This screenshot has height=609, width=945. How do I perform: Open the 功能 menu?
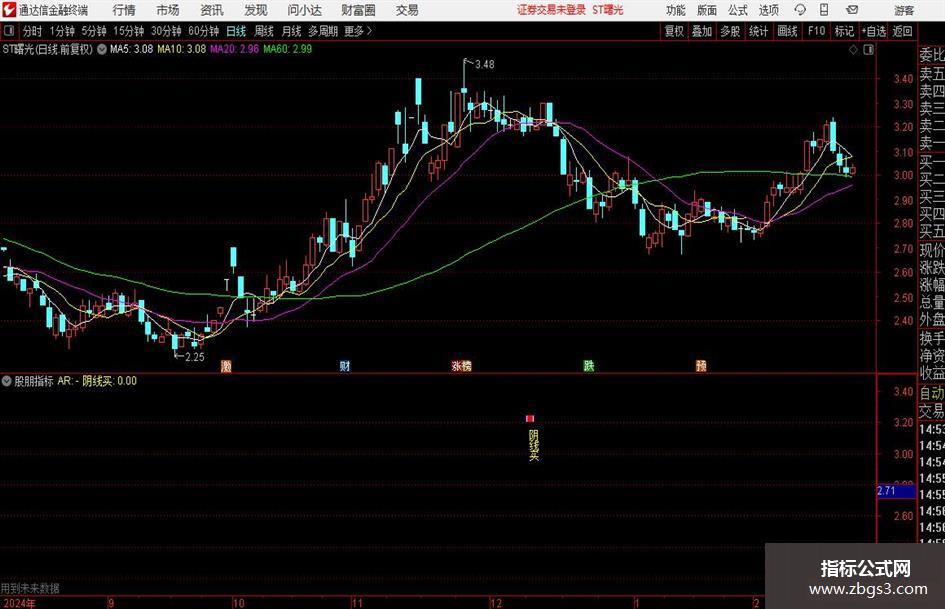676,10
